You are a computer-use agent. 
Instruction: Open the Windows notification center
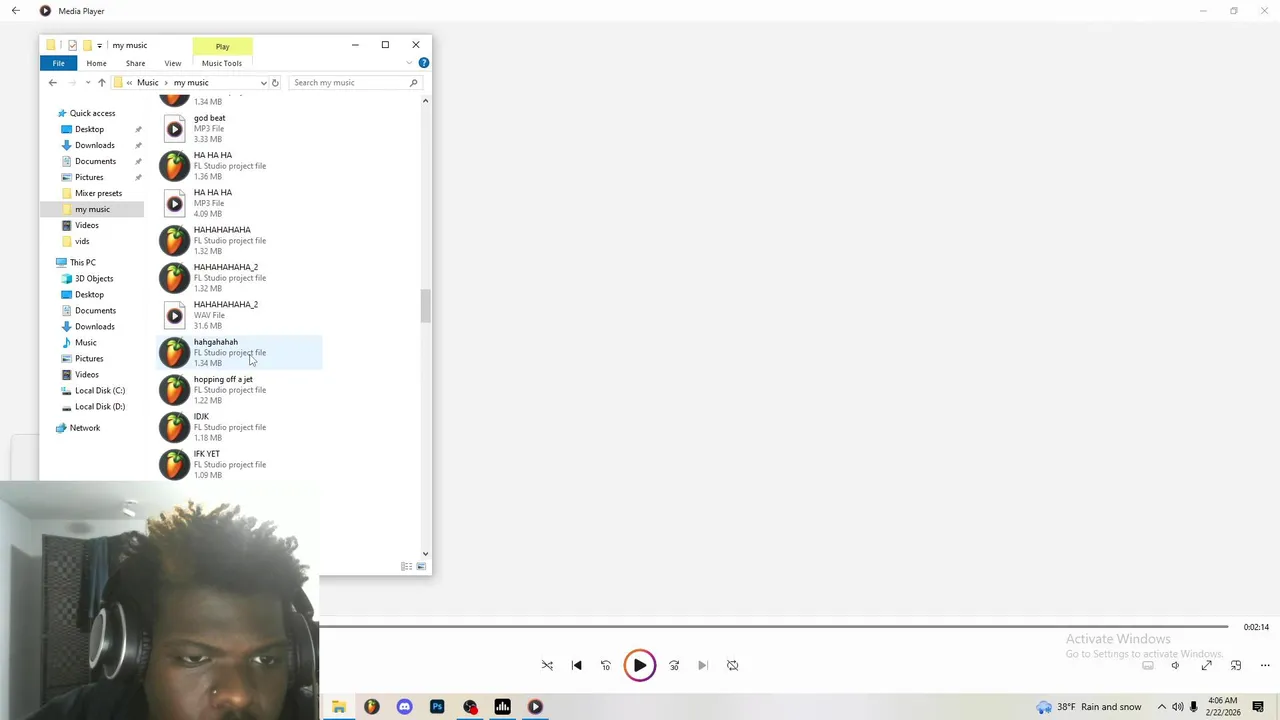1258,707
